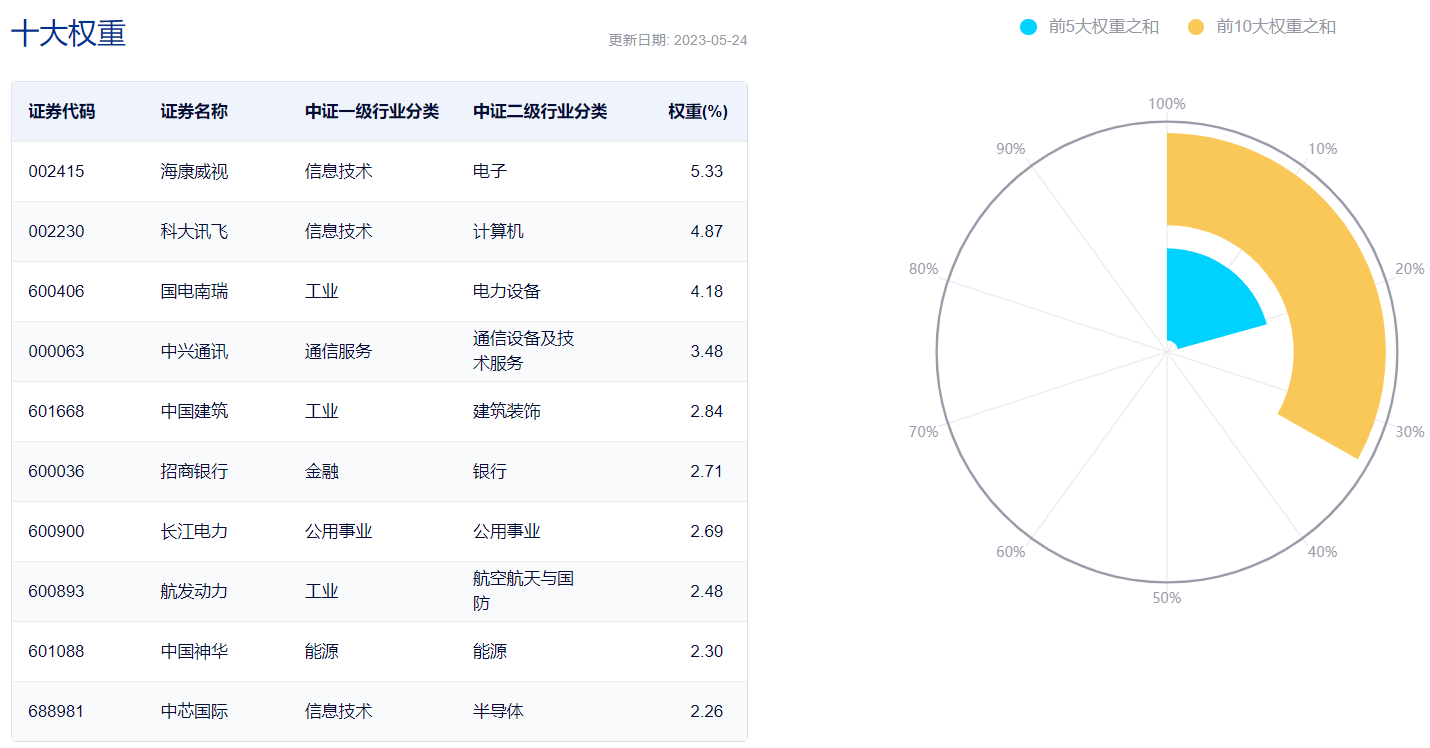Click the 证券代码 column header

[62, 112]
